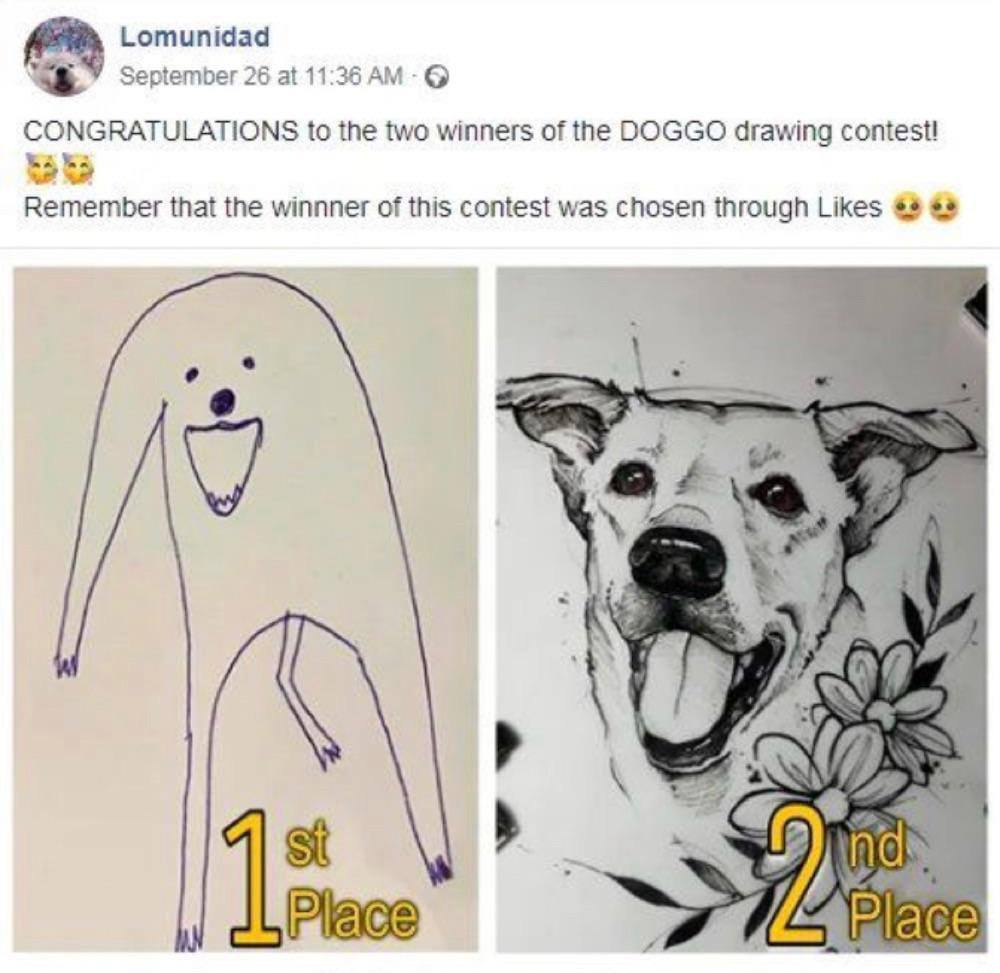Click the last pleading-face emoji after Likes

pos(945,208)
